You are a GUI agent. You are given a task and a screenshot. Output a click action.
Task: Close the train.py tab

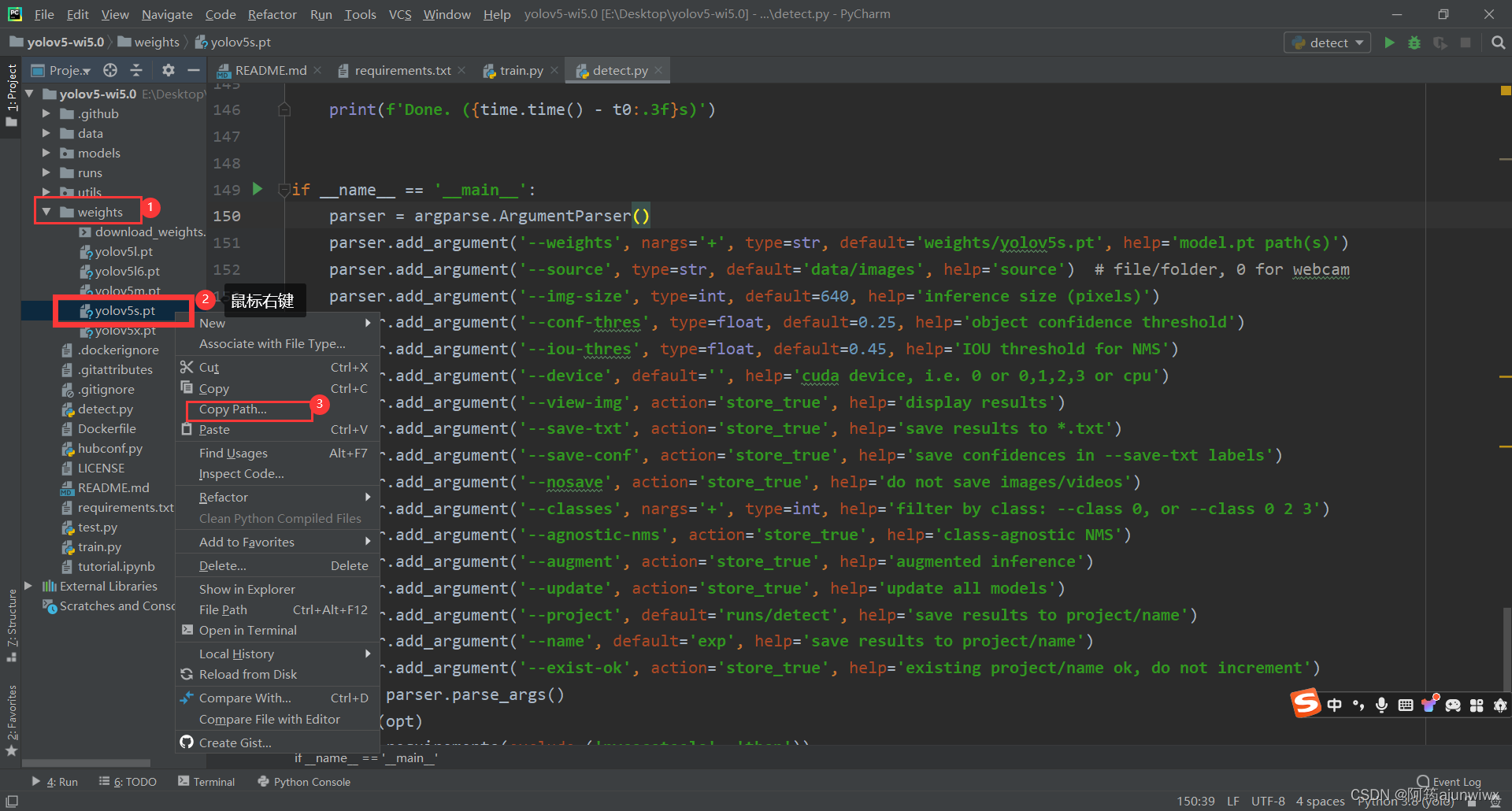point(554,70)
